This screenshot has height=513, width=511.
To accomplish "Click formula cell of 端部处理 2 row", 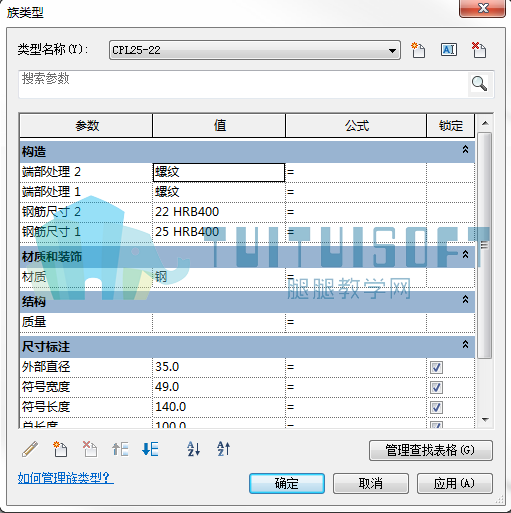I will 356,172.
